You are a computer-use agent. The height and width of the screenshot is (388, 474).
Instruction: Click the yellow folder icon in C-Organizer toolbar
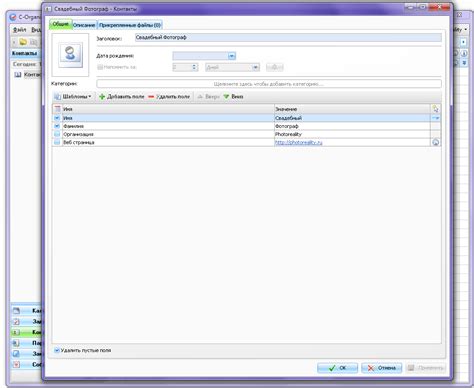tap(23, 42)
